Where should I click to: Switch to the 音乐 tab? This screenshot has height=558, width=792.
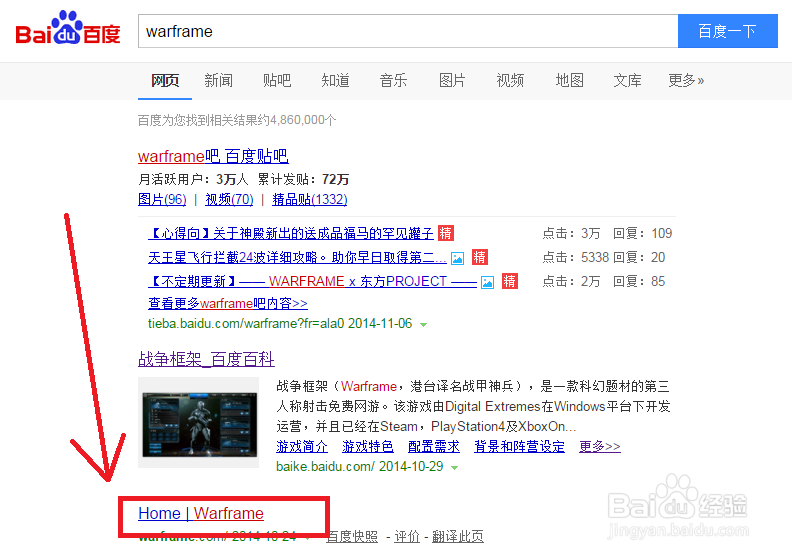click(x=393, y=80)
